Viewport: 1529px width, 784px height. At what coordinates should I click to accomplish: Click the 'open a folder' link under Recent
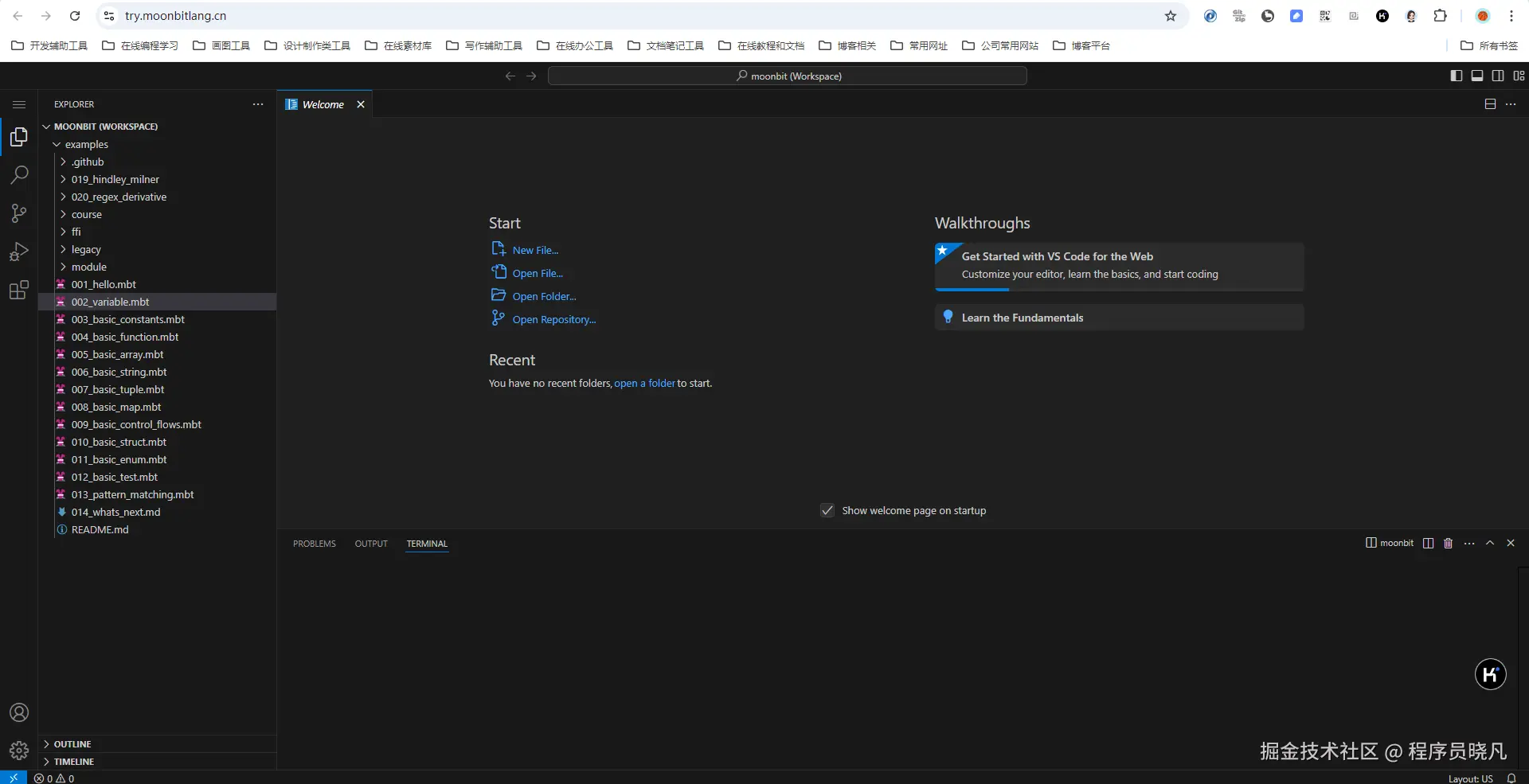point(644,383)
